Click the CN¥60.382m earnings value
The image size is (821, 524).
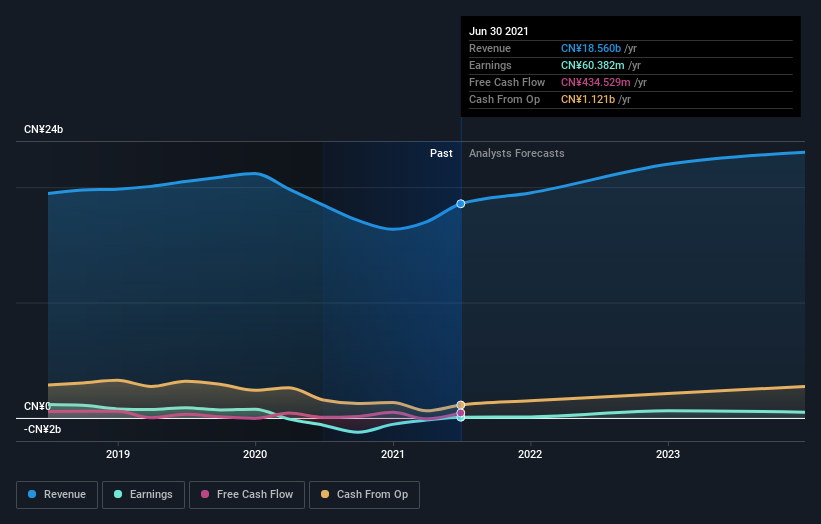coord(592,65)
